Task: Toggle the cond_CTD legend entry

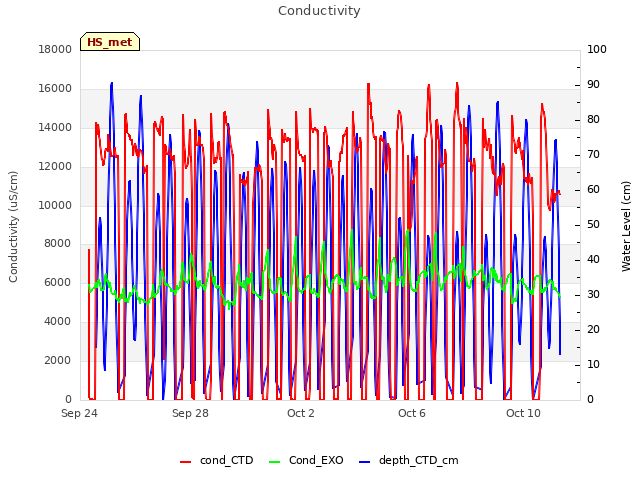Action: [x=217, y=460]
